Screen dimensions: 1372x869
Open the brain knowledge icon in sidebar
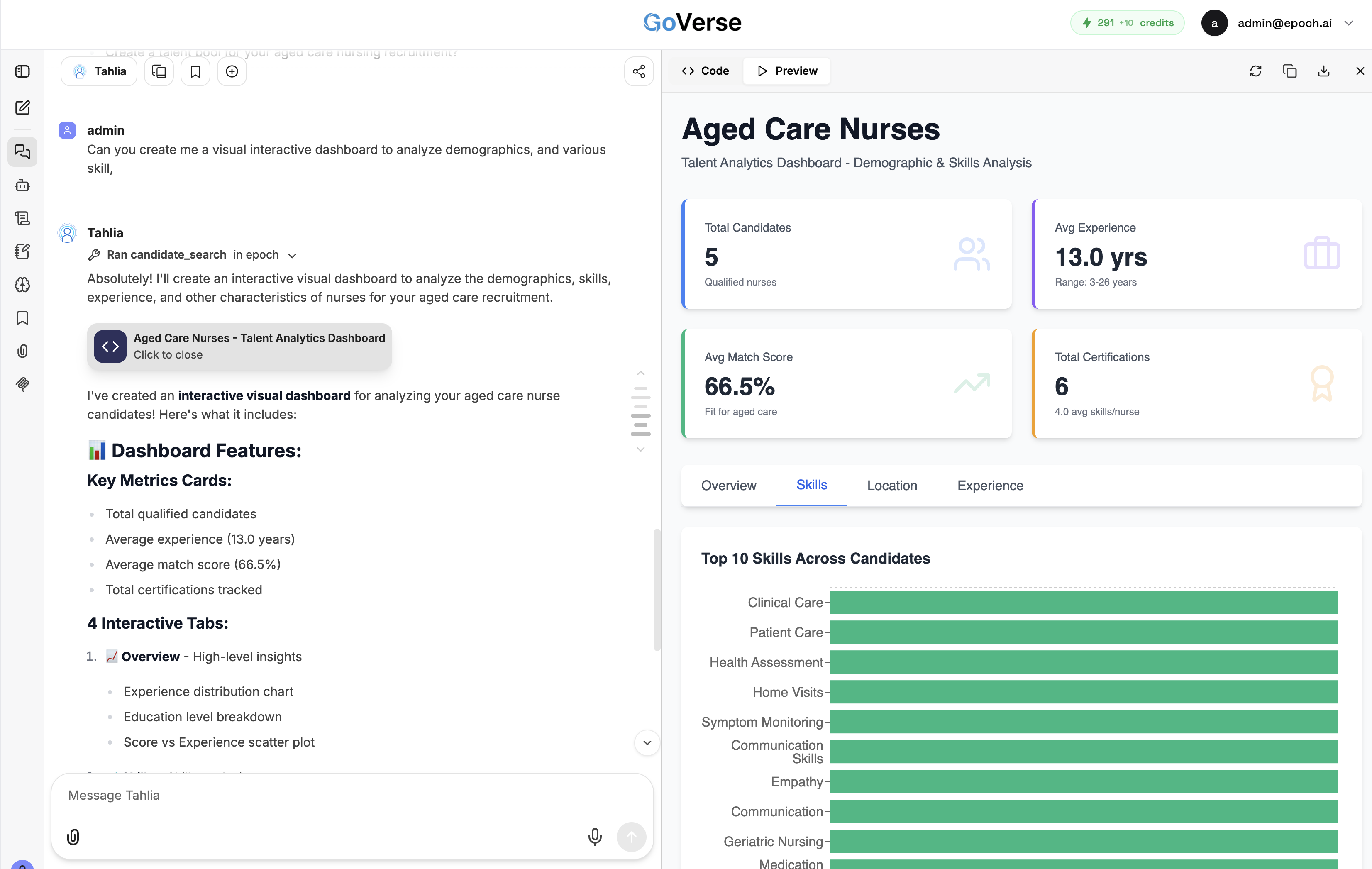[x=22, y=285]
